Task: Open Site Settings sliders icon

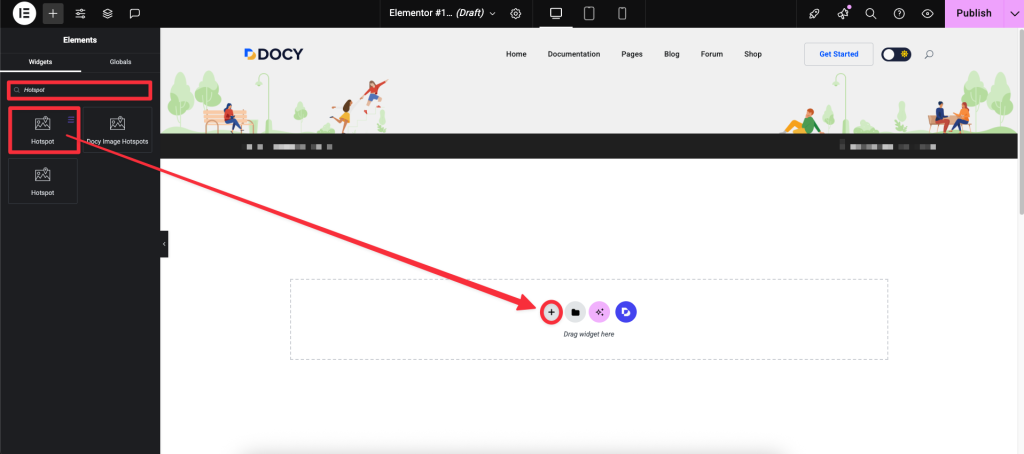Action: pos(80,14)
